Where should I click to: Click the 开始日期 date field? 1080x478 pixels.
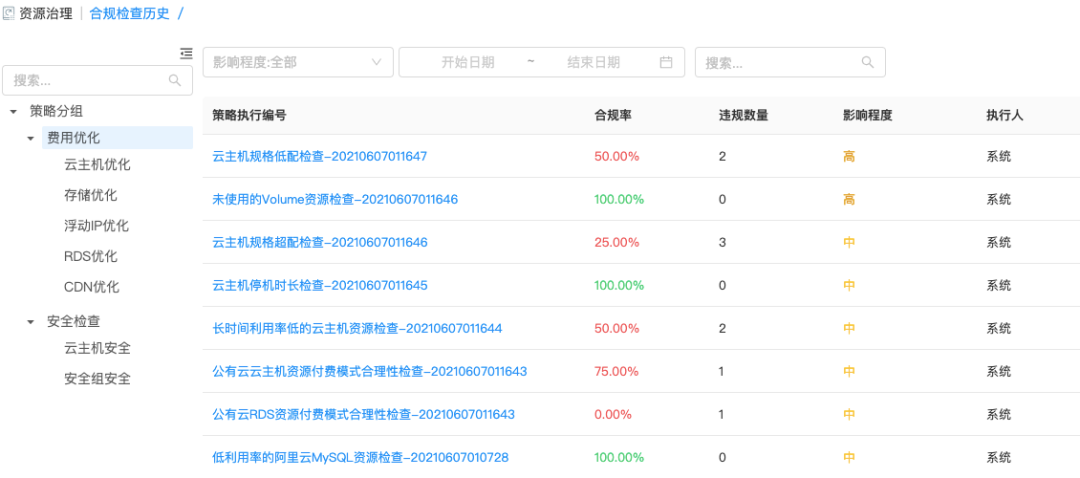click(468, 62)
